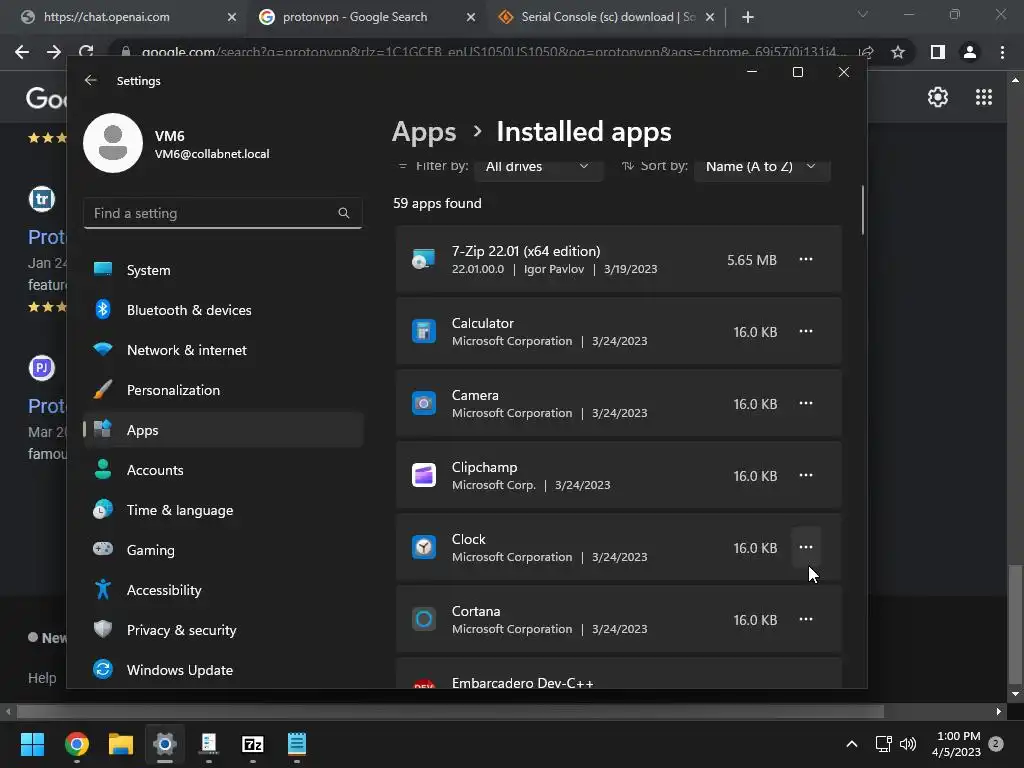Viewport: 1024px width, 768px height.
Task: Select Bluetooth & devices category
Action: coord(223,310)
